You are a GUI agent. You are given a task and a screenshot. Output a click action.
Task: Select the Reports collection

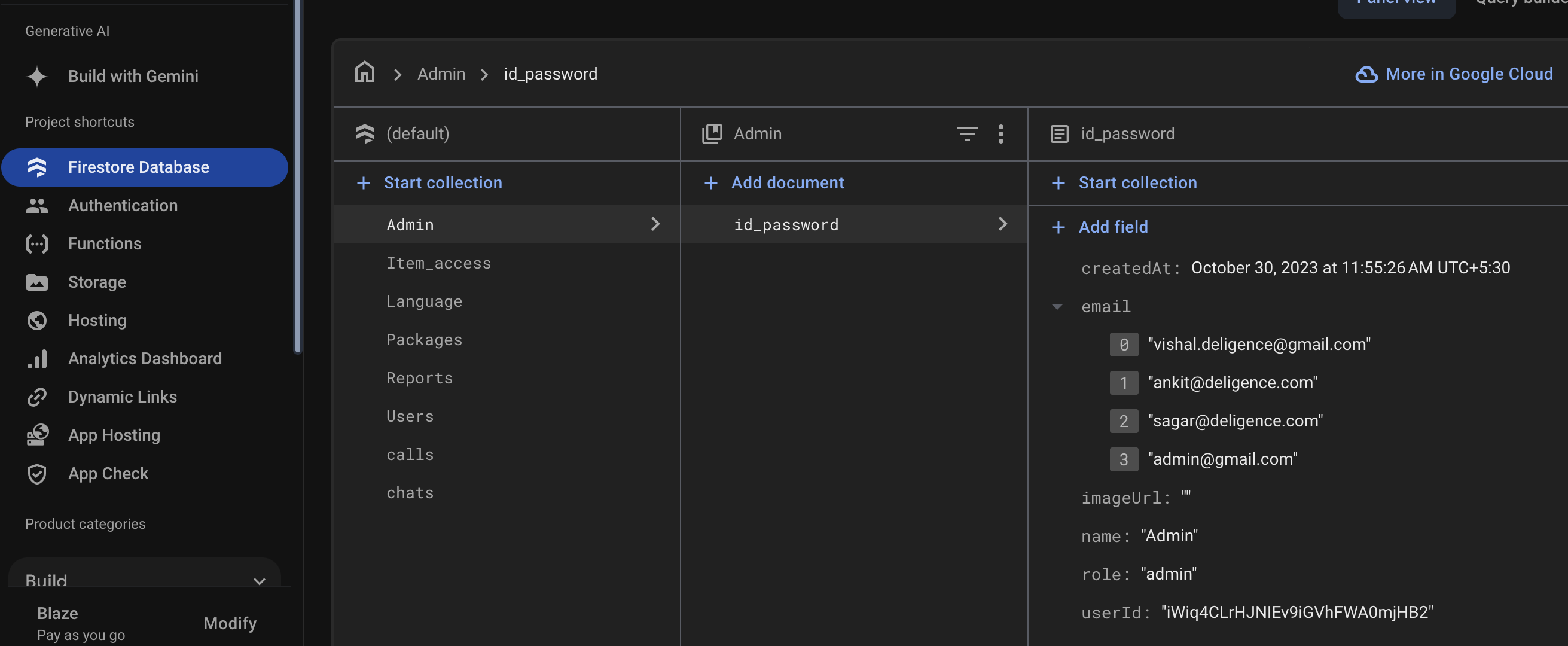(507, 378)
